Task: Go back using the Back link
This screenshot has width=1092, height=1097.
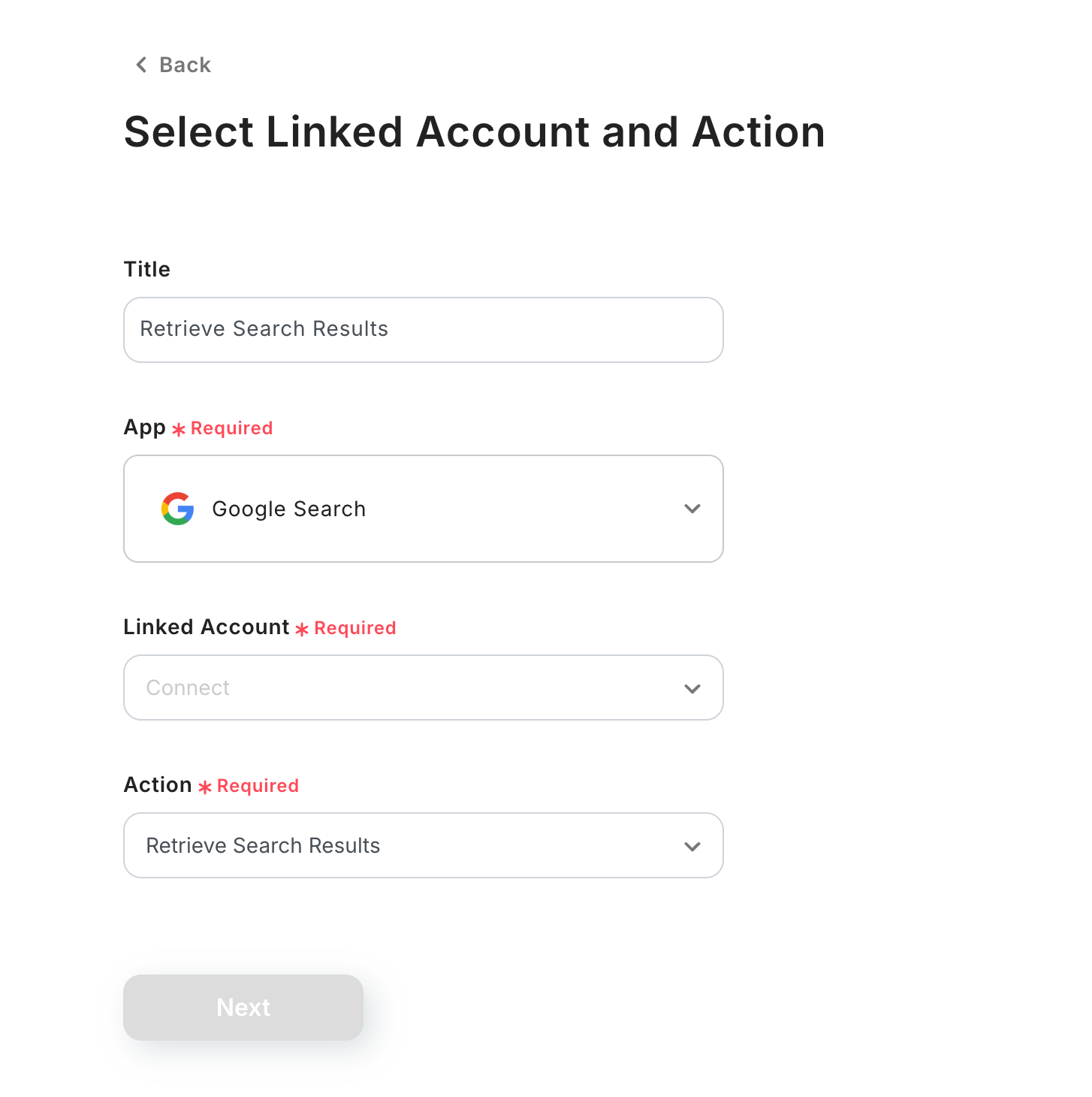Action: tap(173, 65)
